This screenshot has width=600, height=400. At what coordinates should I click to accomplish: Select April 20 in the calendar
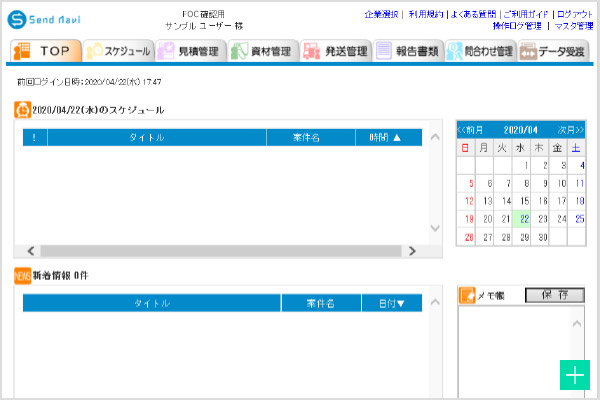click(x=484, y=219)
